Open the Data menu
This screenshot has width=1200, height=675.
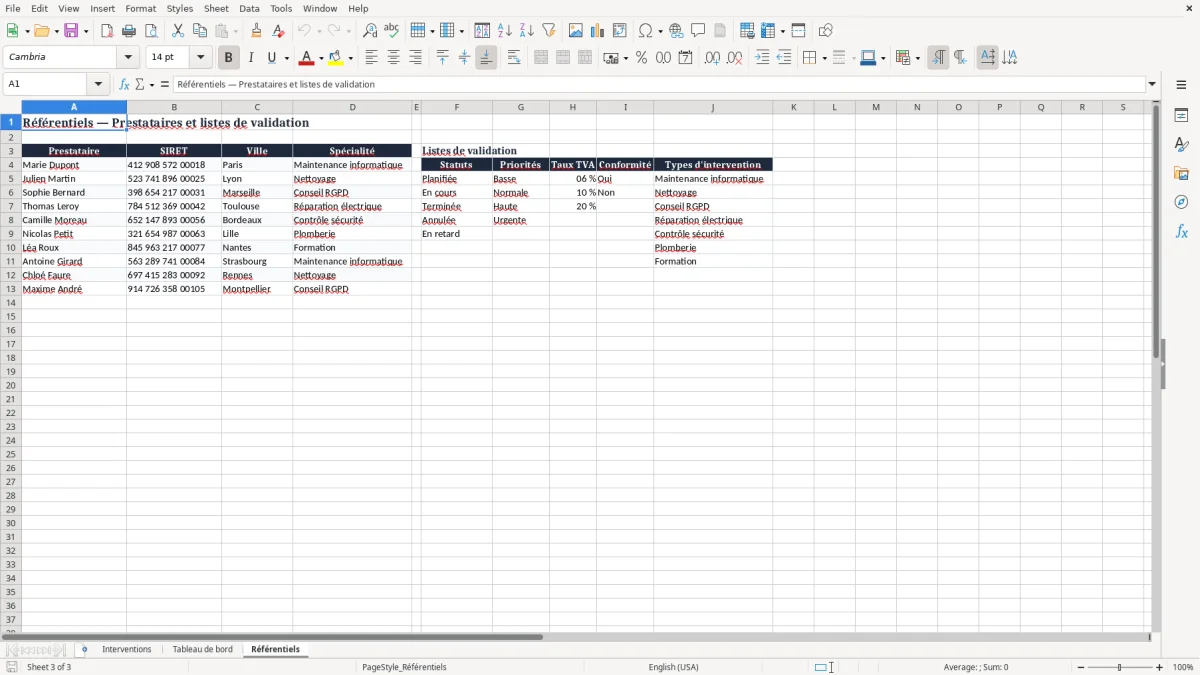[249, 8]
